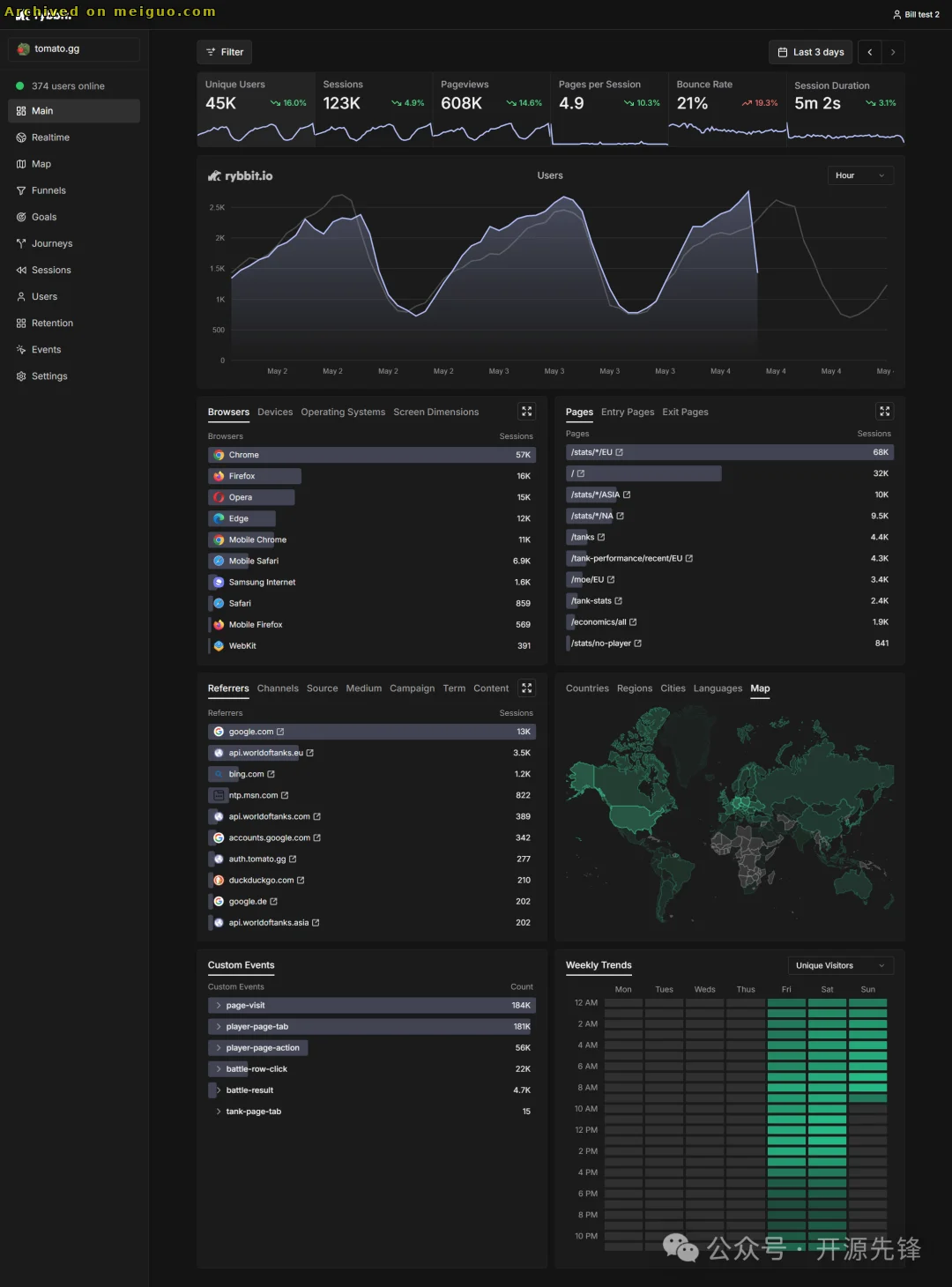Viewport: 952px width, 1287px height.
Task: Open external link icon beside google.com referrer
Action: click(x=280, y=732)
